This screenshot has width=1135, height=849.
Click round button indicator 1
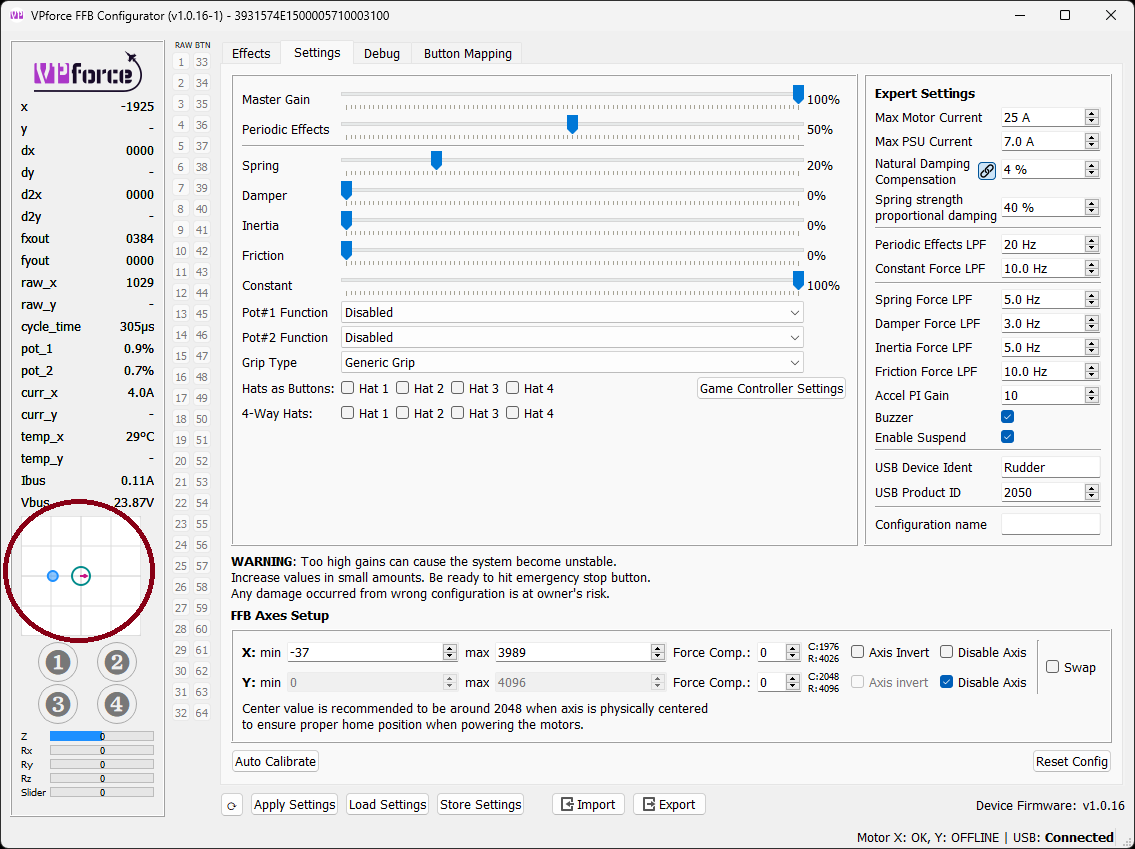58,662
